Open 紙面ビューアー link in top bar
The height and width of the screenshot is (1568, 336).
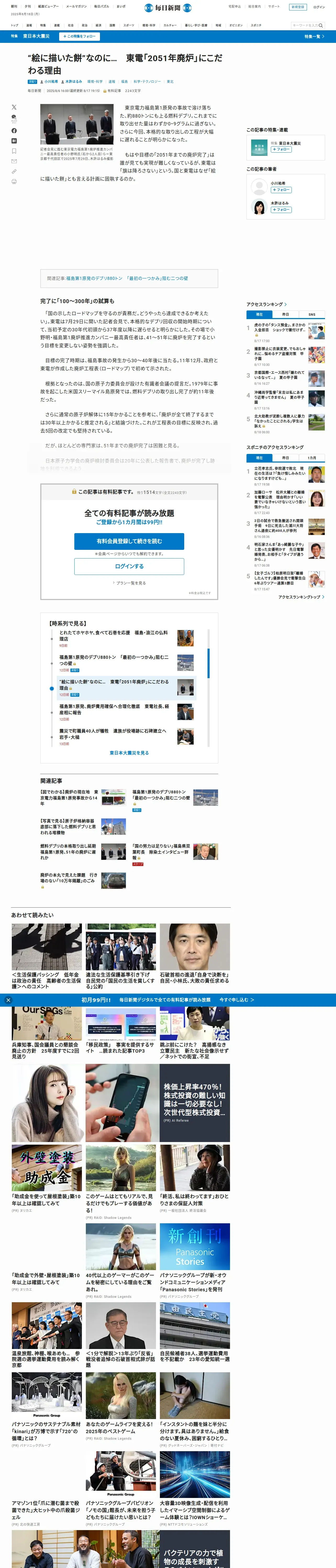click(x=49, y=7)
